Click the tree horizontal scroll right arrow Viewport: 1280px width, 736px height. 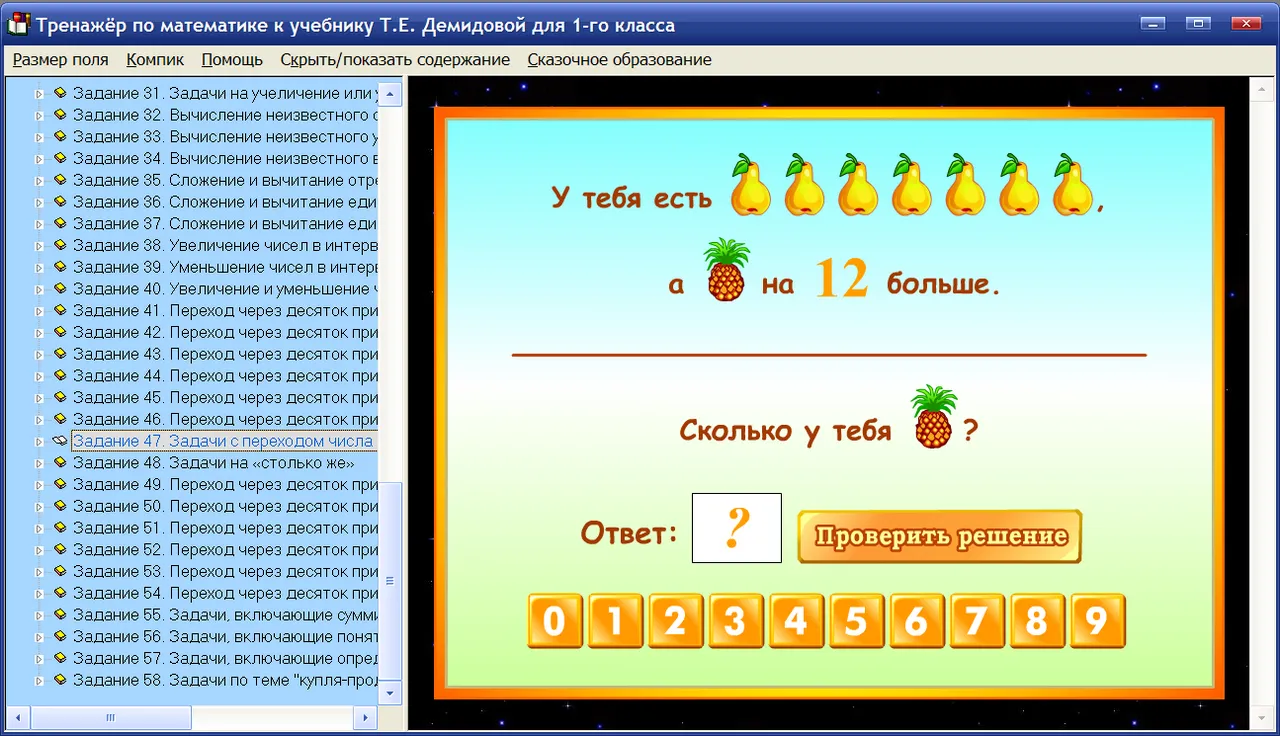pyautogui.click(x=367, y=717)
